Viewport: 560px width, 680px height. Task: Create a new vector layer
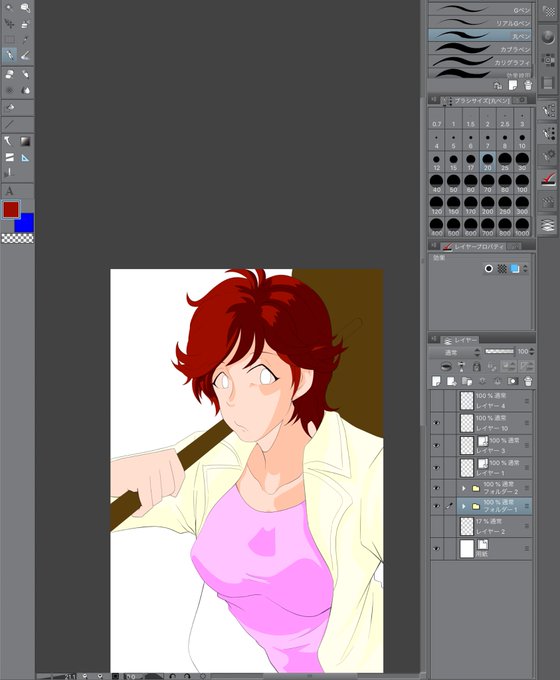452,381
